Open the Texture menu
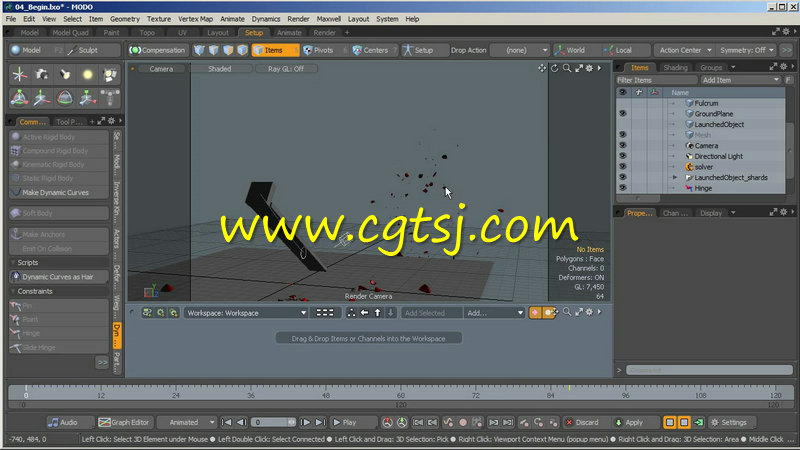This screenshot has width=800, height=450. point(159,19)
